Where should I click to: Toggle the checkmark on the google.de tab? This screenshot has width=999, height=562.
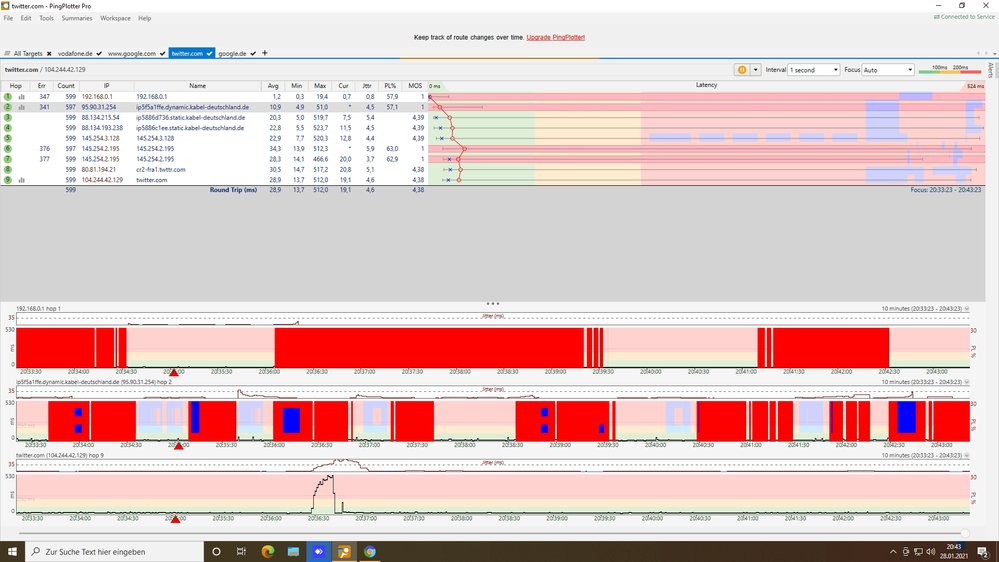(253, 54)
